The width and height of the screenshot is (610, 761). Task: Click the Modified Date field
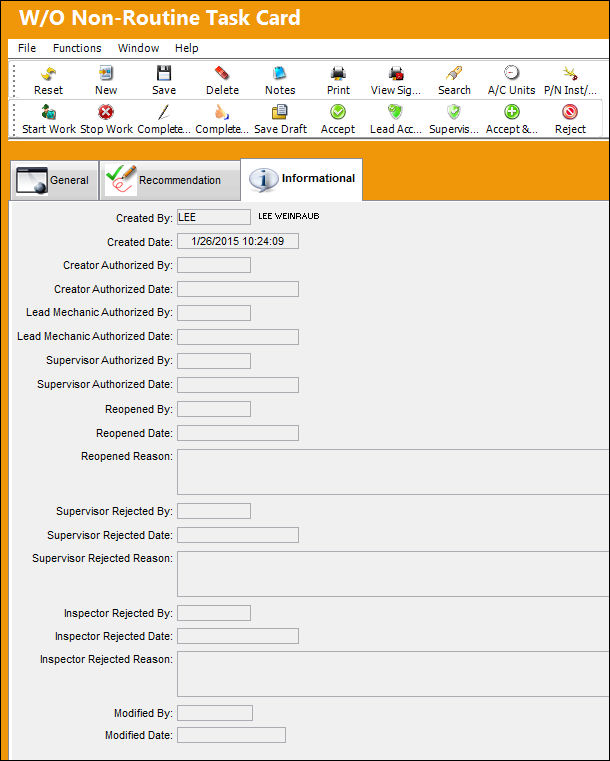point(231,735)
